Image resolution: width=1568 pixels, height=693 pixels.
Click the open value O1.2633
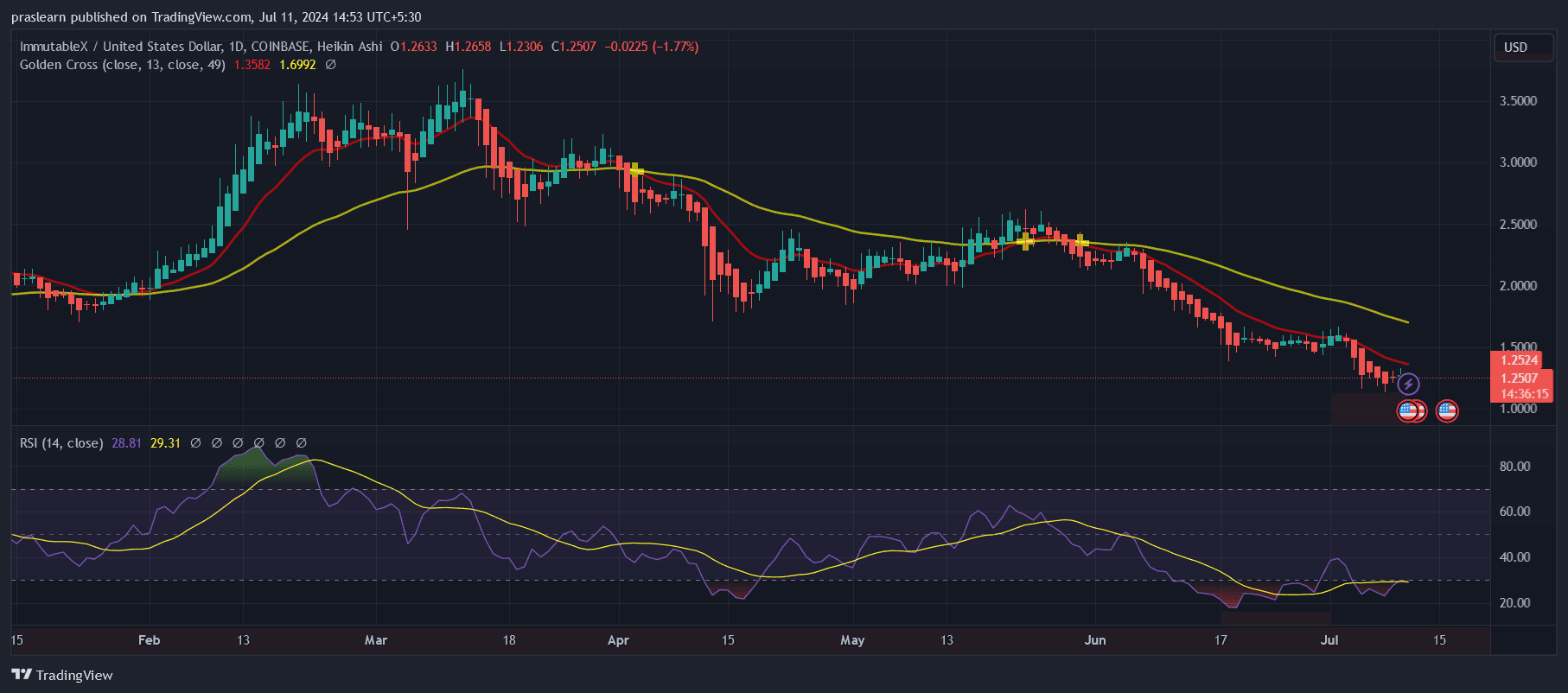(x=413, y=47)
